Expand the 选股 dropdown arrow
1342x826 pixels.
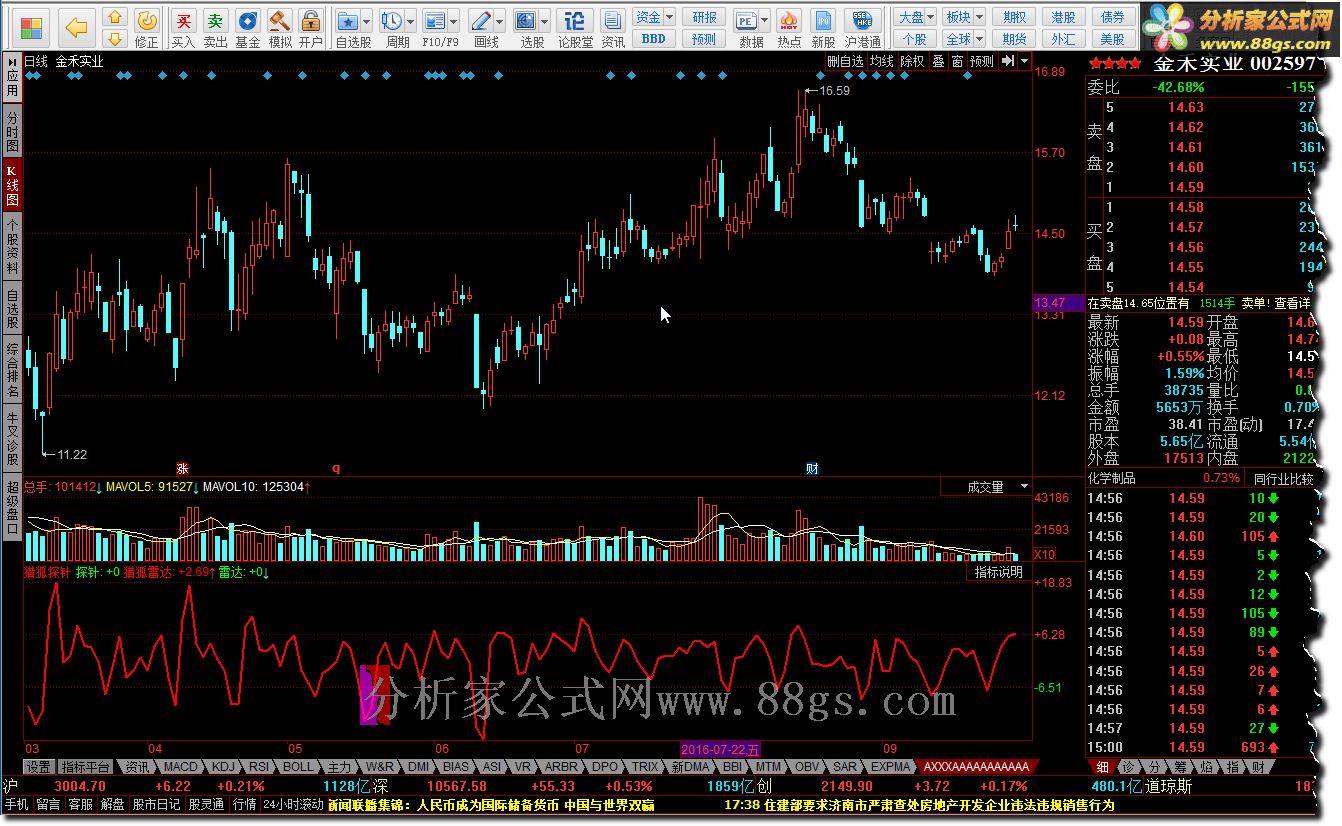(x=544, y=21)
